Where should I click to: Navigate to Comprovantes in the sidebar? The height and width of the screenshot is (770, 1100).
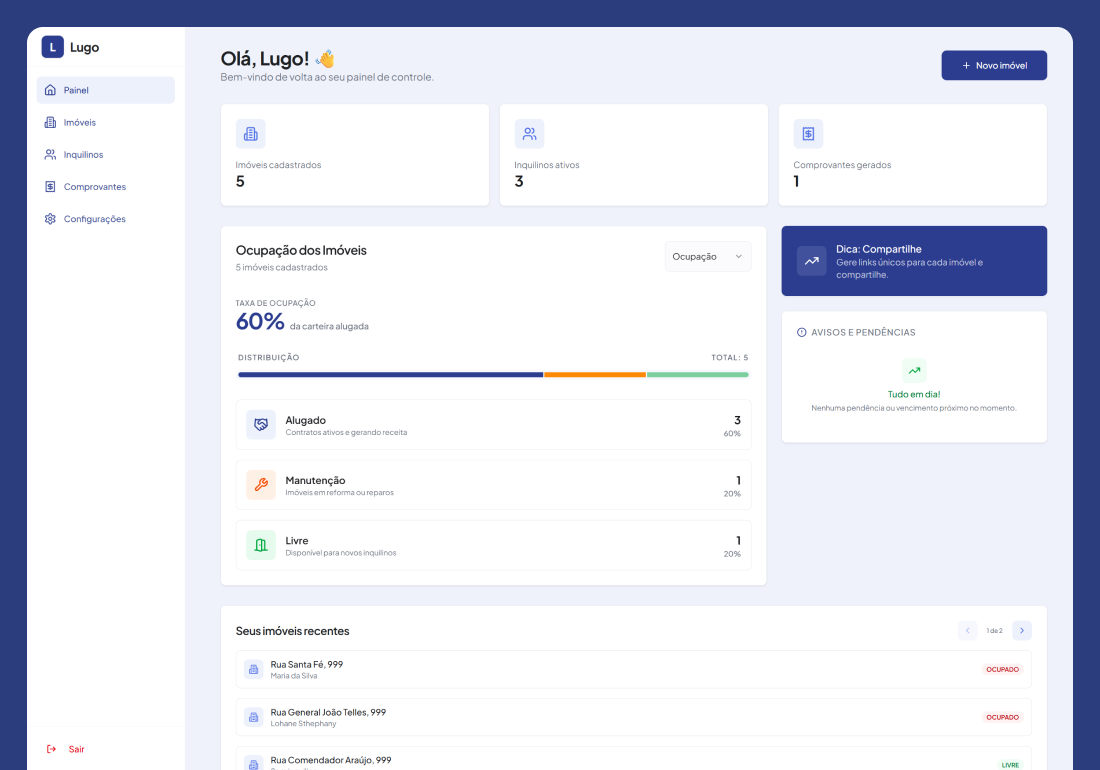94,186
